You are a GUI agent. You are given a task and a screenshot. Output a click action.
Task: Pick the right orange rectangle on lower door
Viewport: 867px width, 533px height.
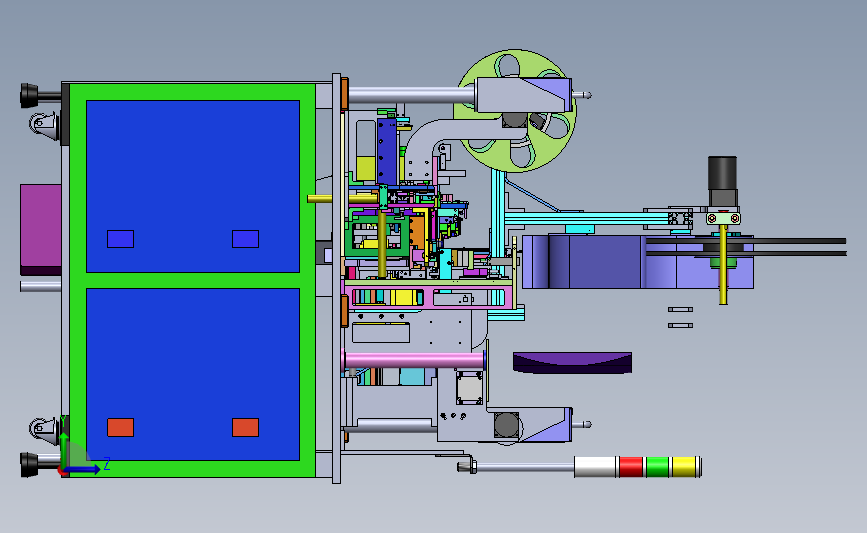tap(246, 427)
